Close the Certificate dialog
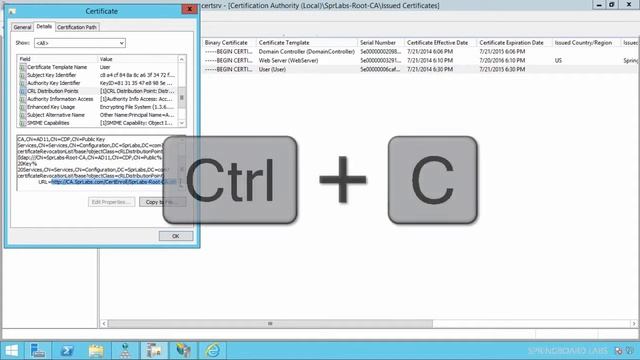Image resolution: width=640 pixels, height=360 pixels. (189, 9)
